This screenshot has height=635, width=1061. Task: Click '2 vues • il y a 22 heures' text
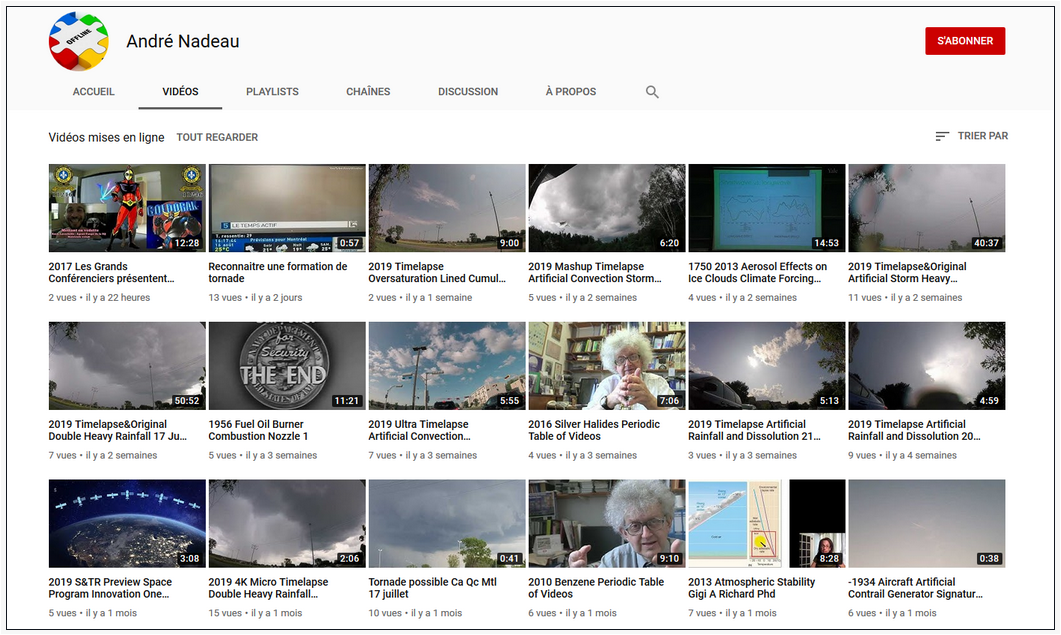pyautogui.click(x=99, y=297)
